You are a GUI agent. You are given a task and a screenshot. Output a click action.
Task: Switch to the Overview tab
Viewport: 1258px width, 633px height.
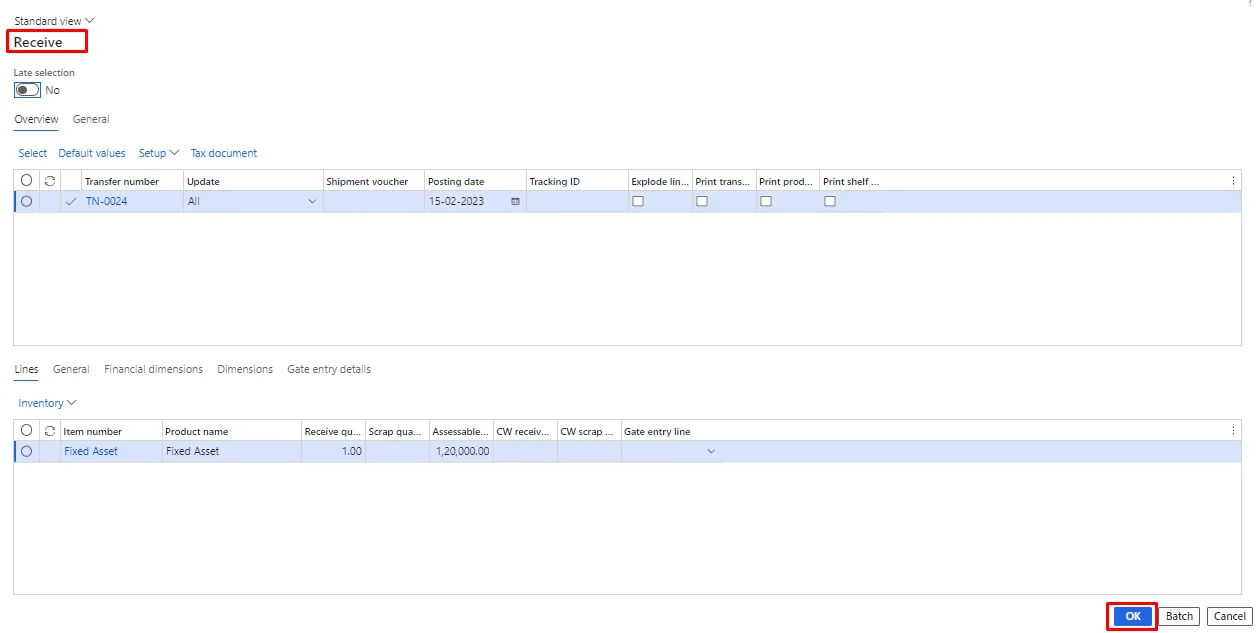pyautogui.click(x=36, y=119)
